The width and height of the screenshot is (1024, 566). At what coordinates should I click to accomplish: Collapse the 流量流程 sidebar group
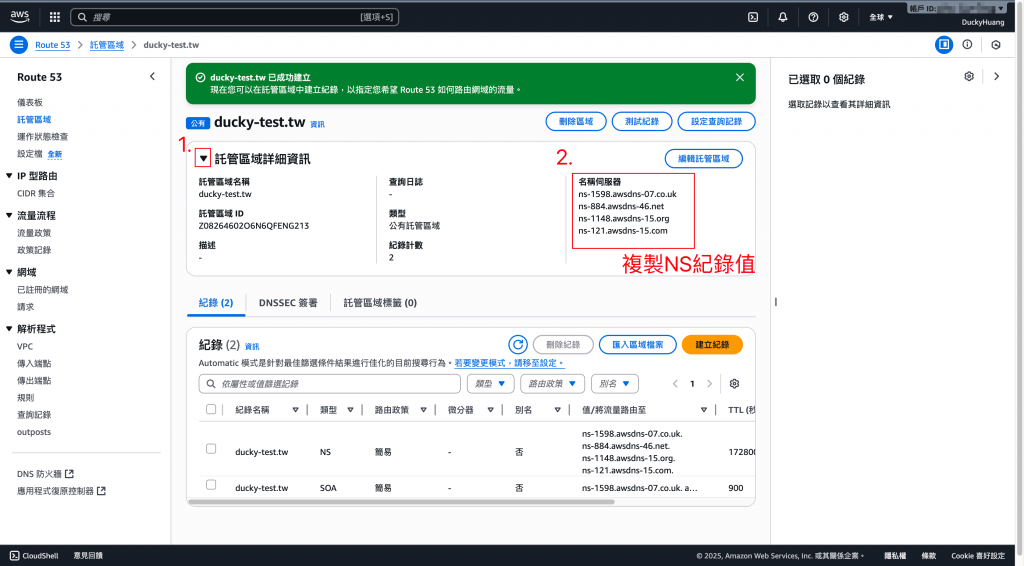[x=9, y=215]
